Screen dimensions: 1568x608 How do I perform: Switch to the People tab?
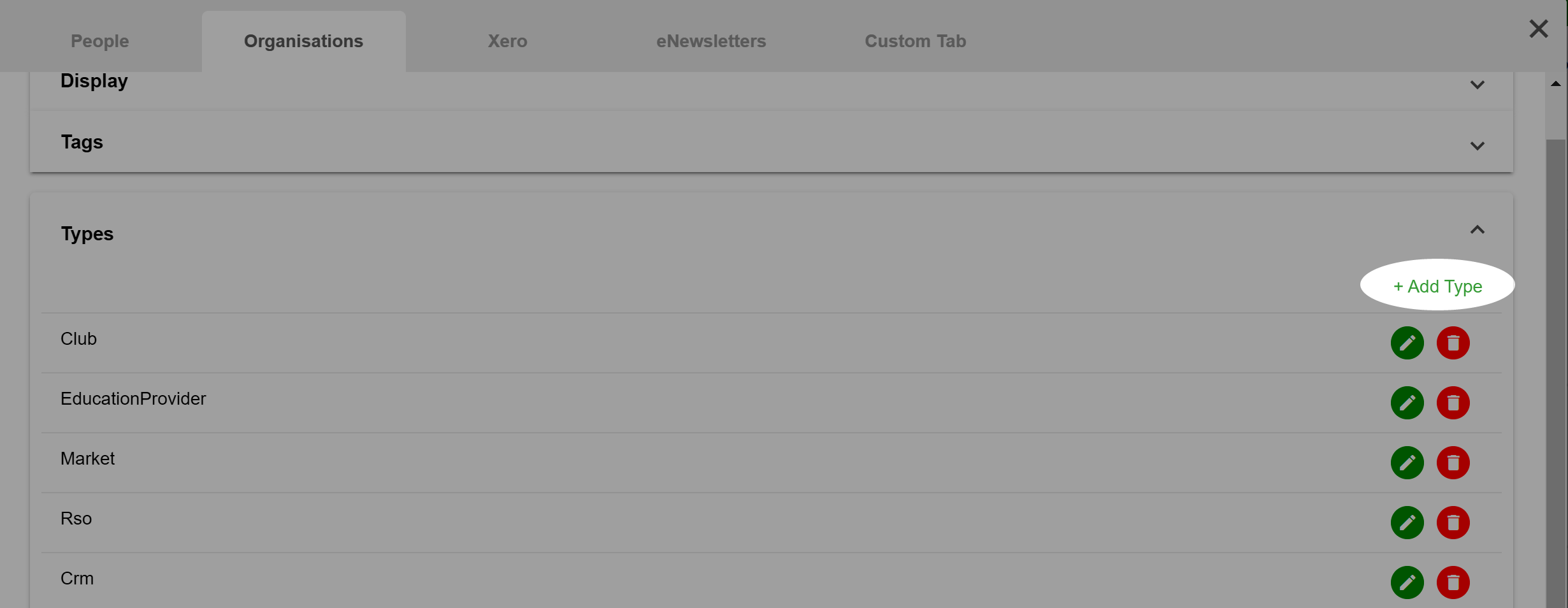coord(100,41)
